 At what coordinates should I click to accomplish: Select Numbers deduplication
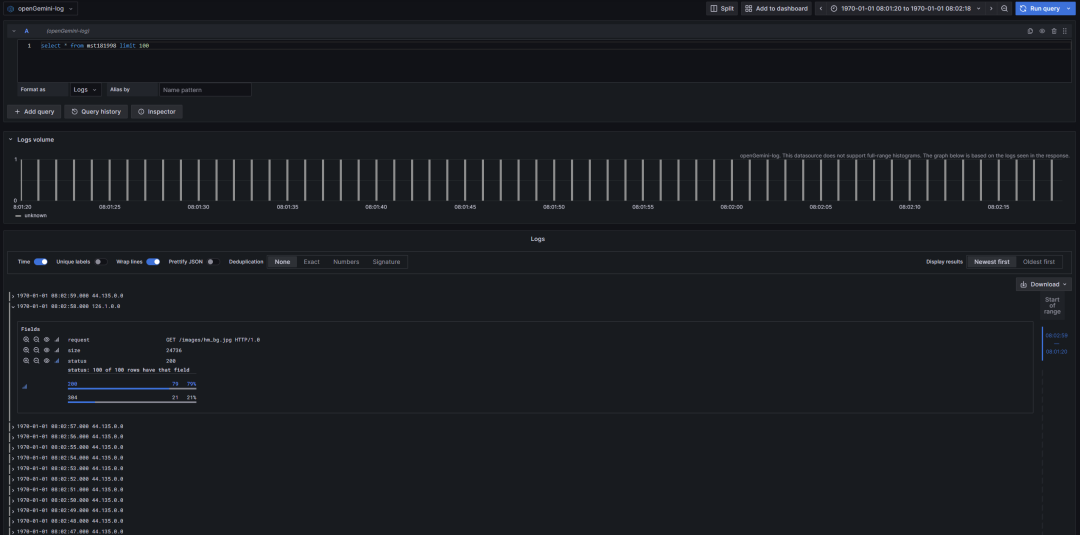pos(346,262)
